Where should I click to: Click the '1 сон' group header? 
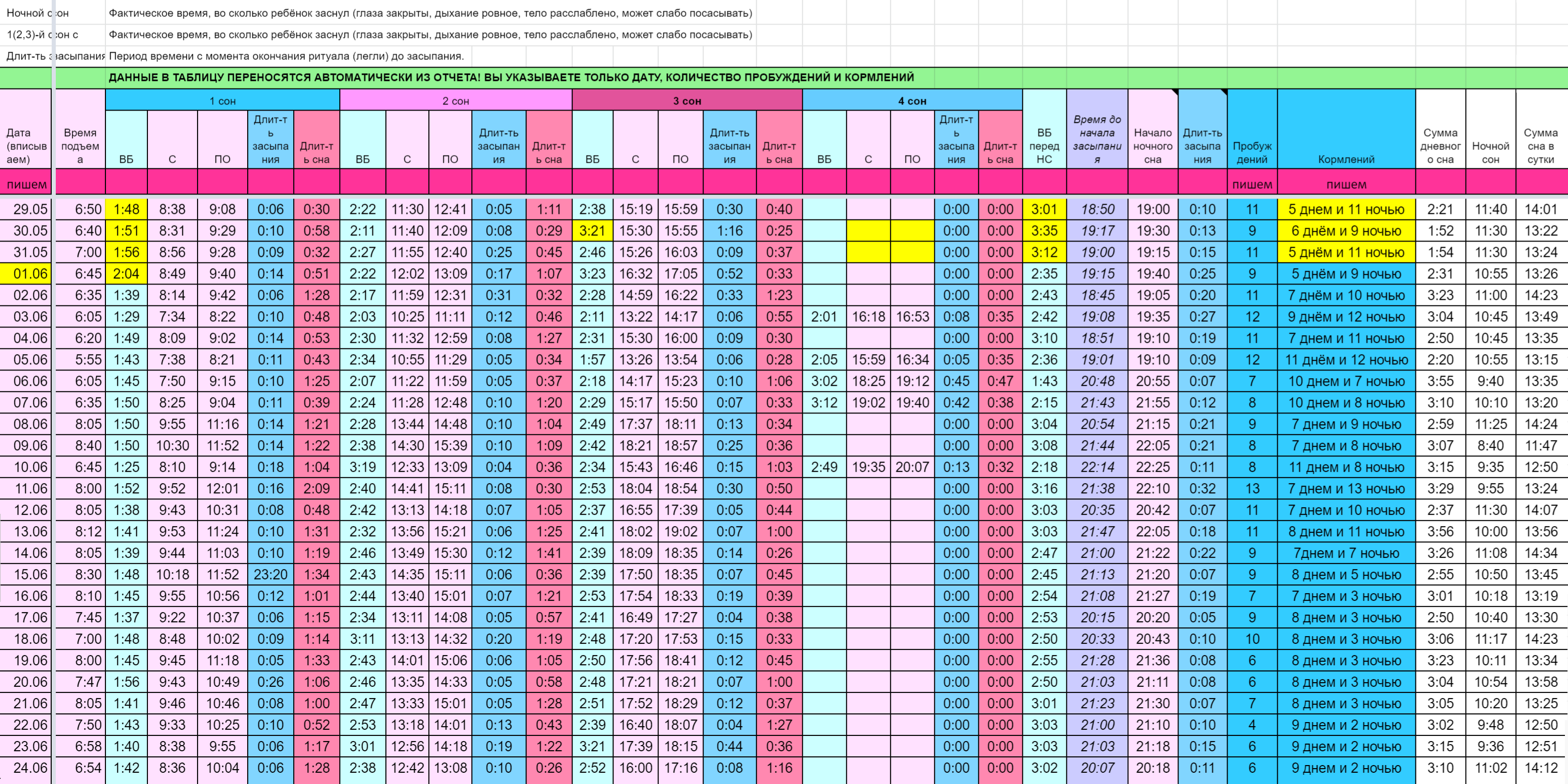(222, 100)
